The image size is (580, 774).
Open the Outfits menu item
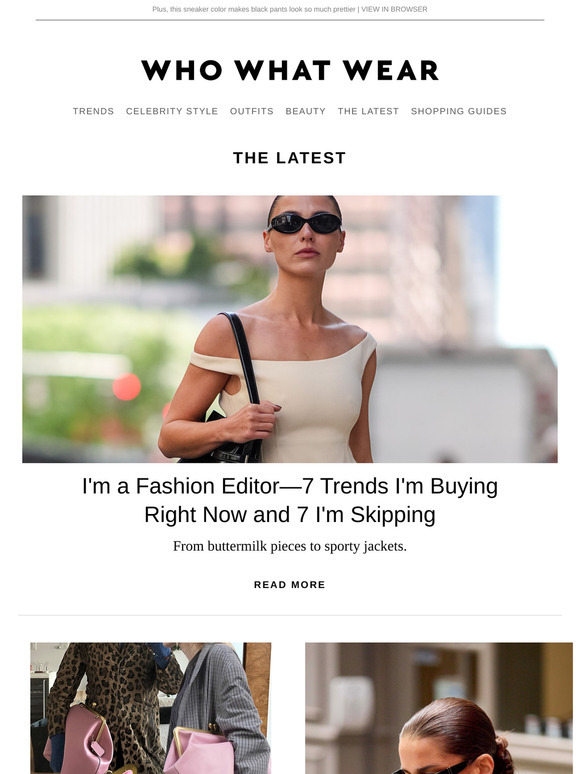251,111
